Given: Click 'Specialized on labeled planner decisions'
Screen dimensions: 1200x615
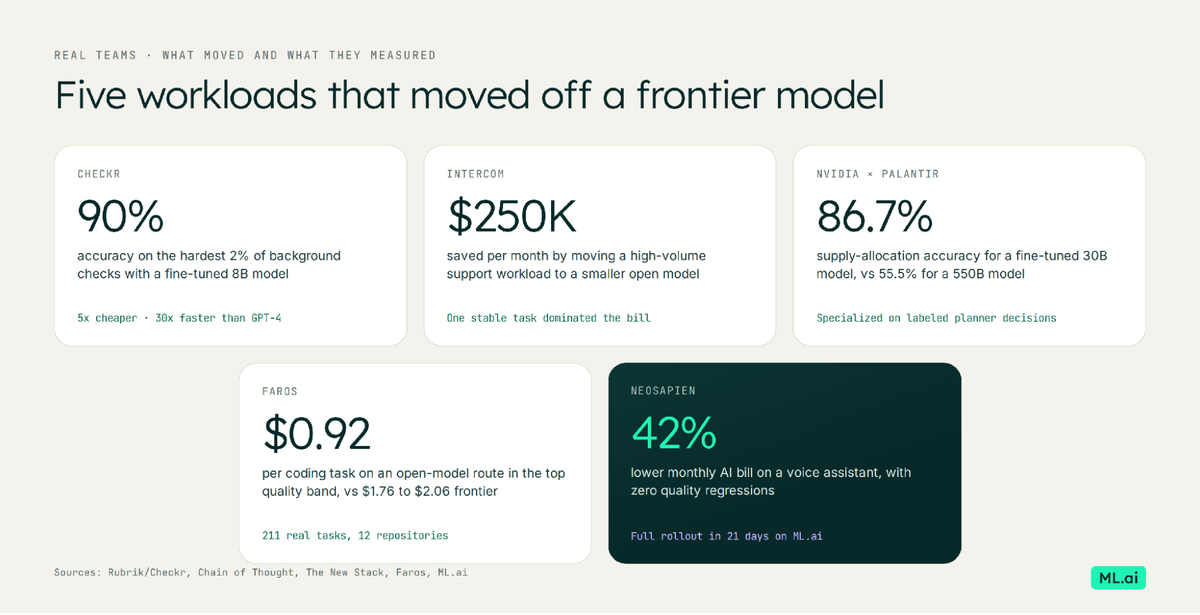Looking at the screenshot, I should point(936,318).
